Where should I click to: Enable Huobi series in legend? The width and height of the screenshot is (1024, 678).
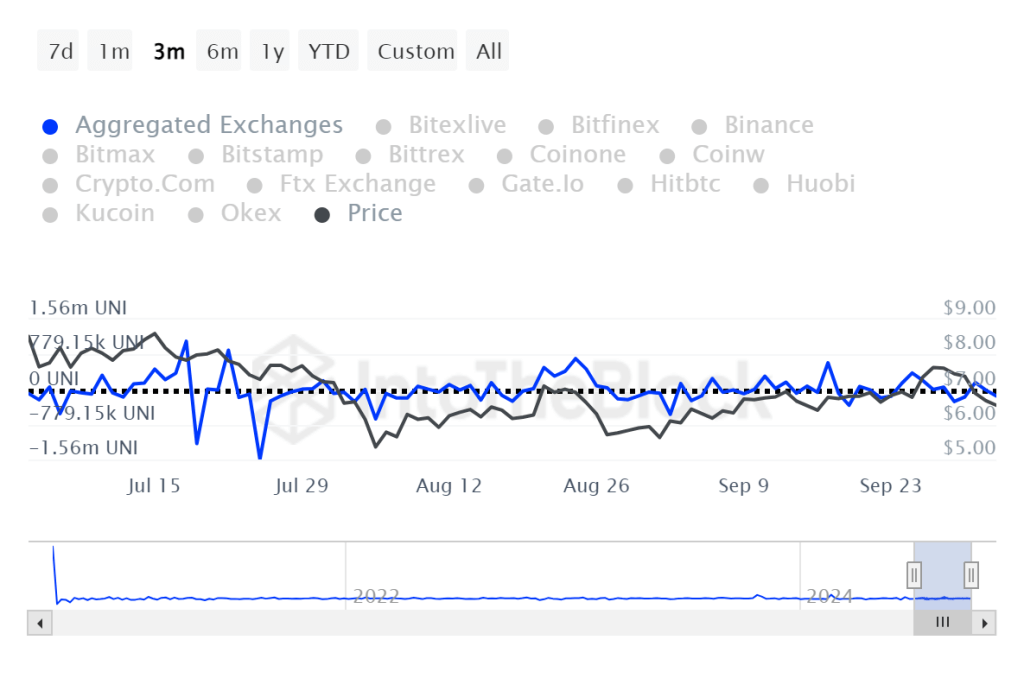click(x=805, y=184)
